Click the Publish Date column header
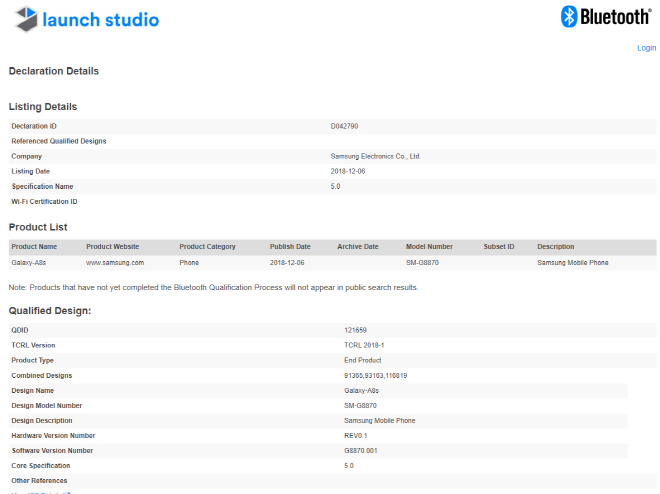 pyautogui.click(x=290, y=247)
